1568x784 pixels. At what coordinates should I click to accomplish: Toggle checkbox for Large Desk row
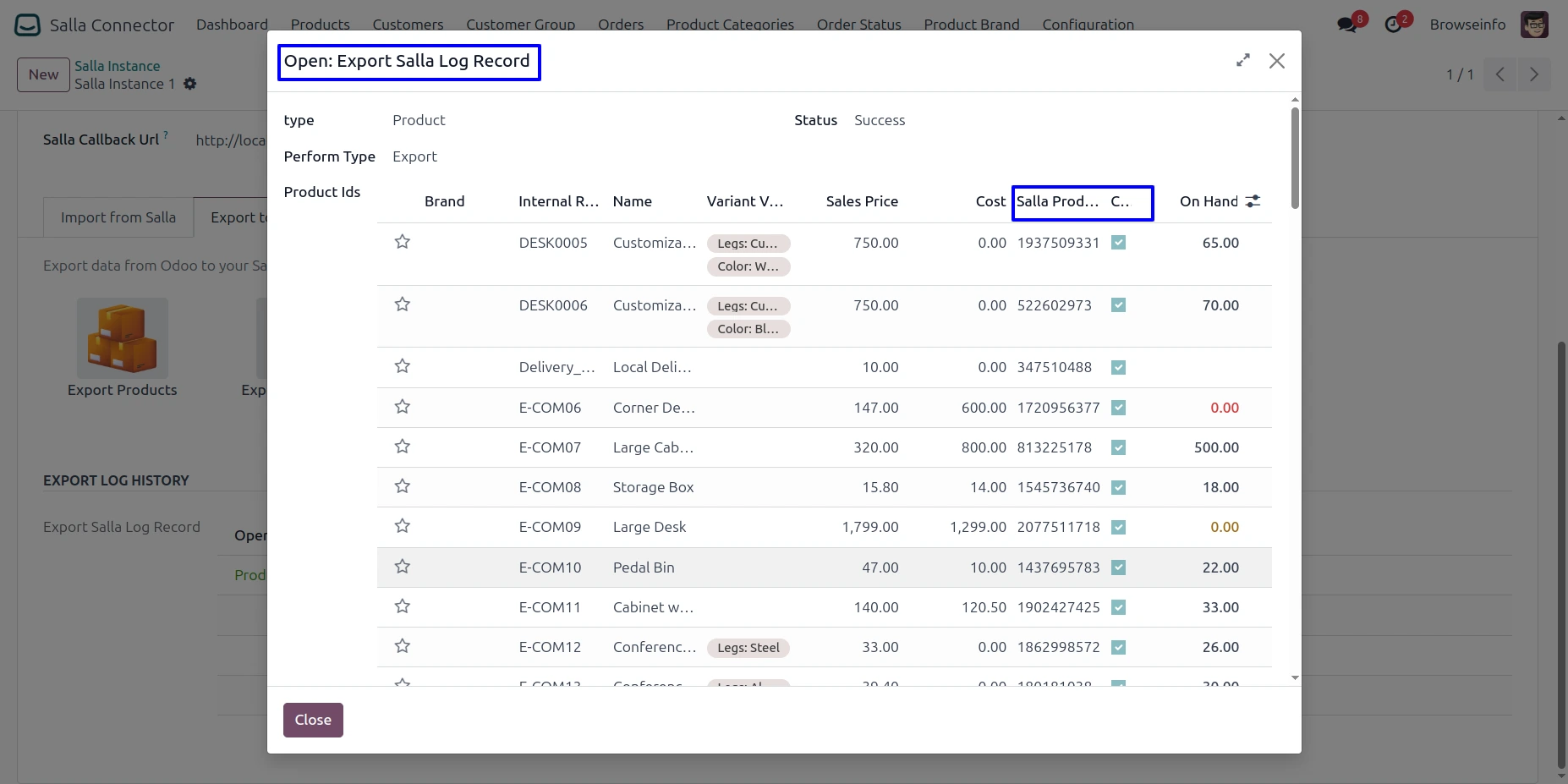click(1118, 527)
